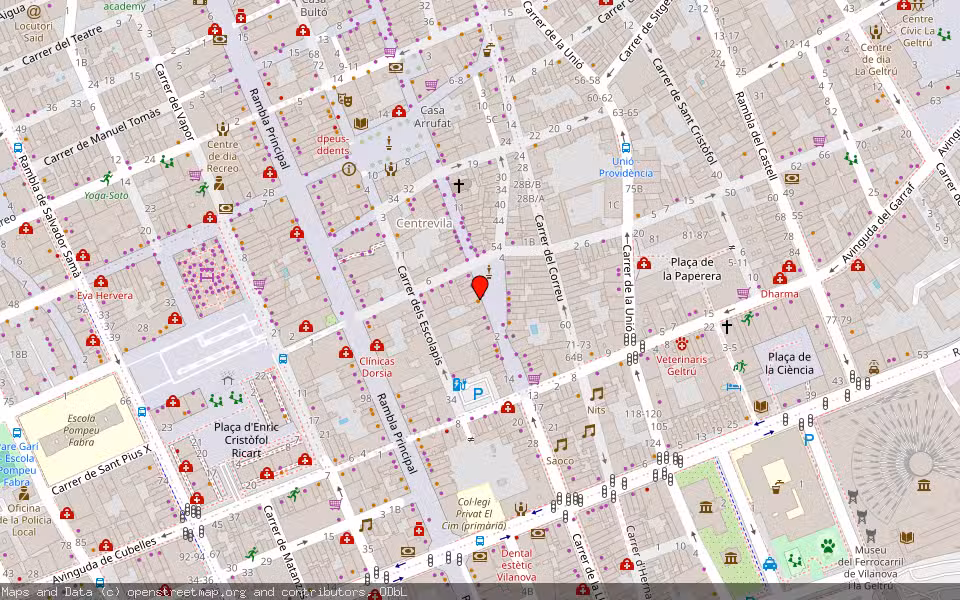
Task: Select the Carrer de Sant Cristòfol street label
Action: pyautogui.click(x=684, y=111)
